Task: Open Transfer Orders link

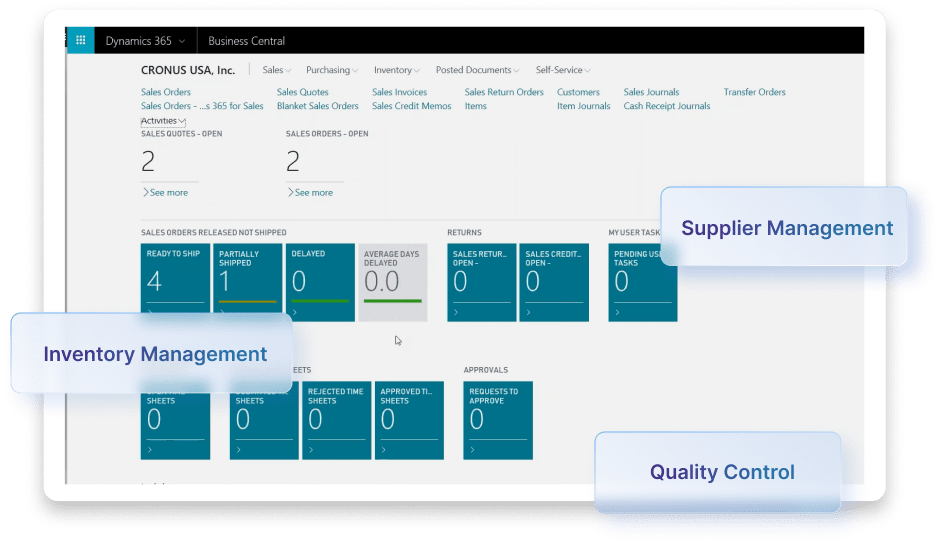Action: point(754,92)
